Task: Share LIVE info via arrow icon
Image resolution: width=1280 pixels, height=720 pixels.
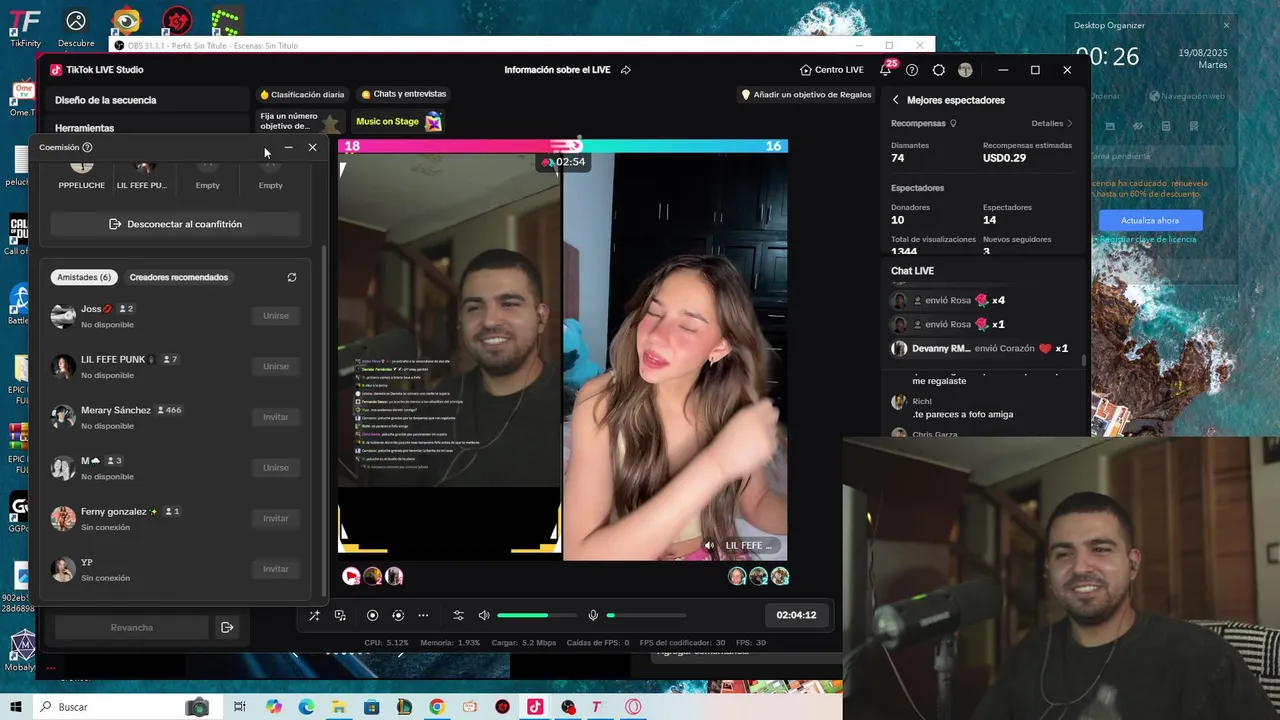Action: point(626,70)
